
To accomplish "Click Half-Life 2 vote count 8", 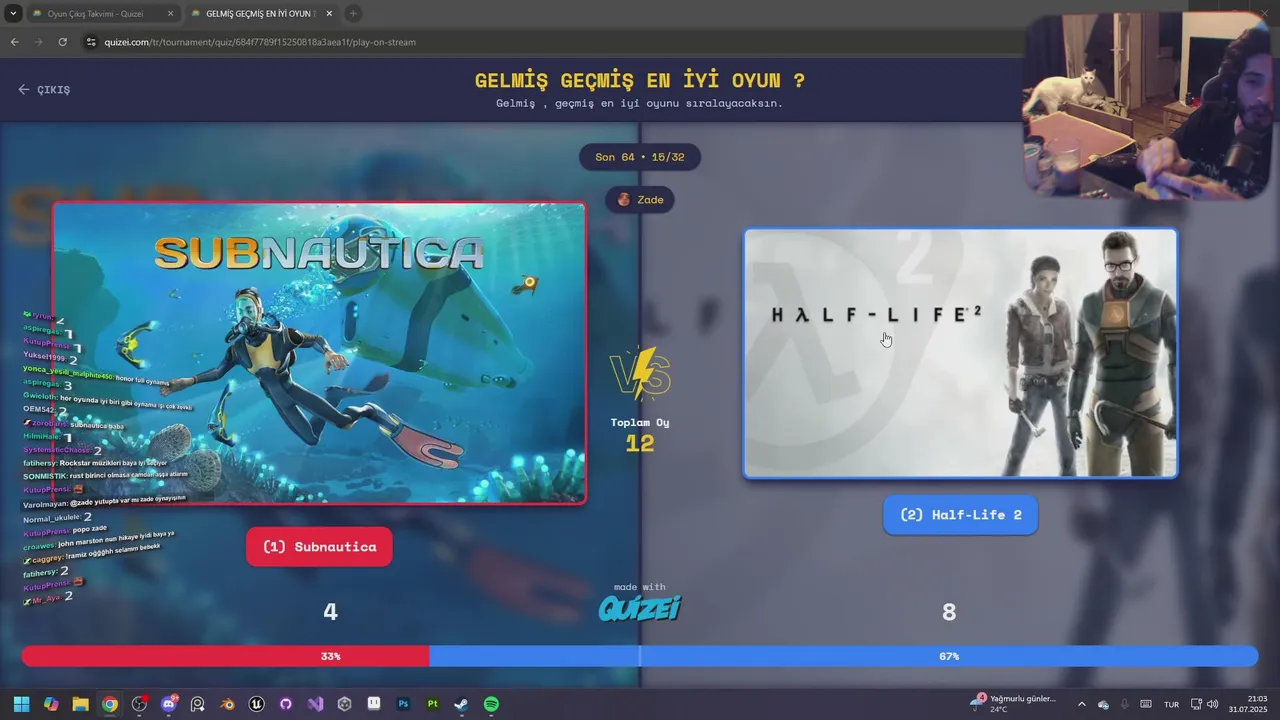I will point(949,611).
